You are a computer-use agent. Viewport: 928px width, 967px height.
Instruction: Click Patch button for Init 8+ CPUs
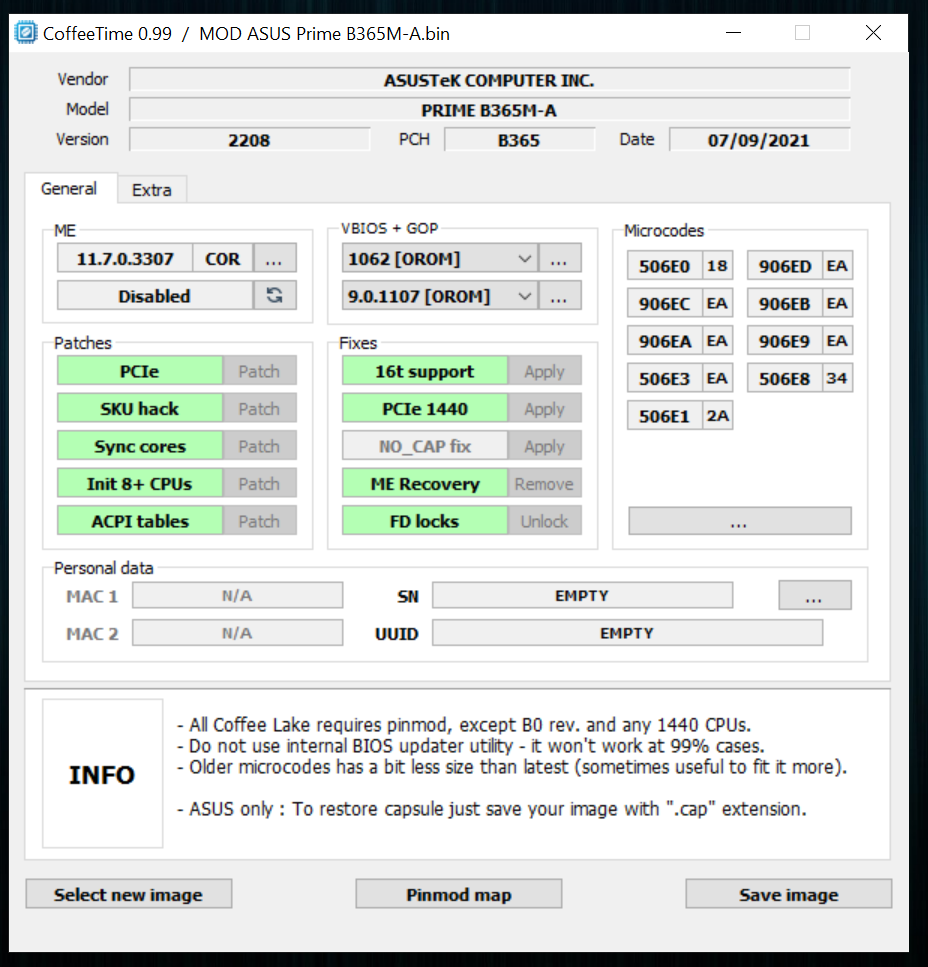[259, 484]
